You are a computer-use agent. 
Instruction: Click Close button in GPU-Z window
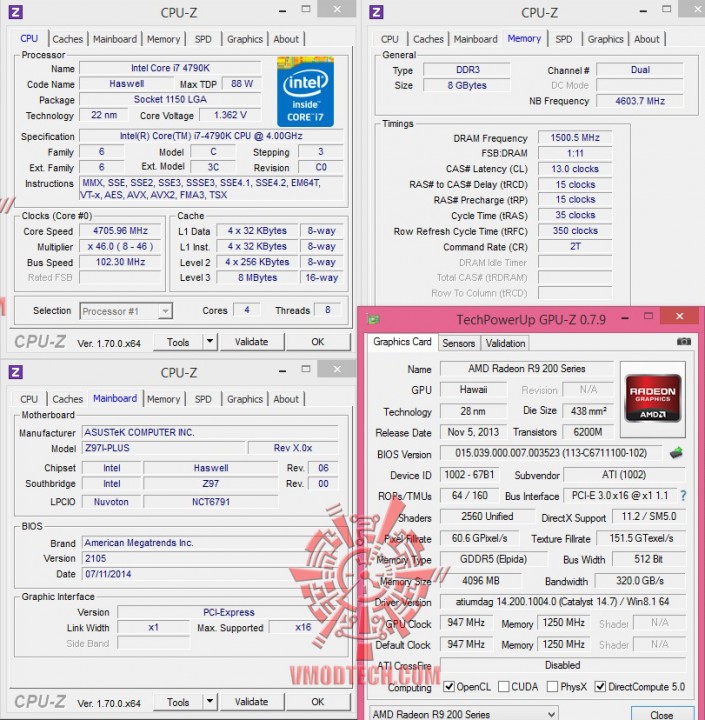(x=662, y=714)
